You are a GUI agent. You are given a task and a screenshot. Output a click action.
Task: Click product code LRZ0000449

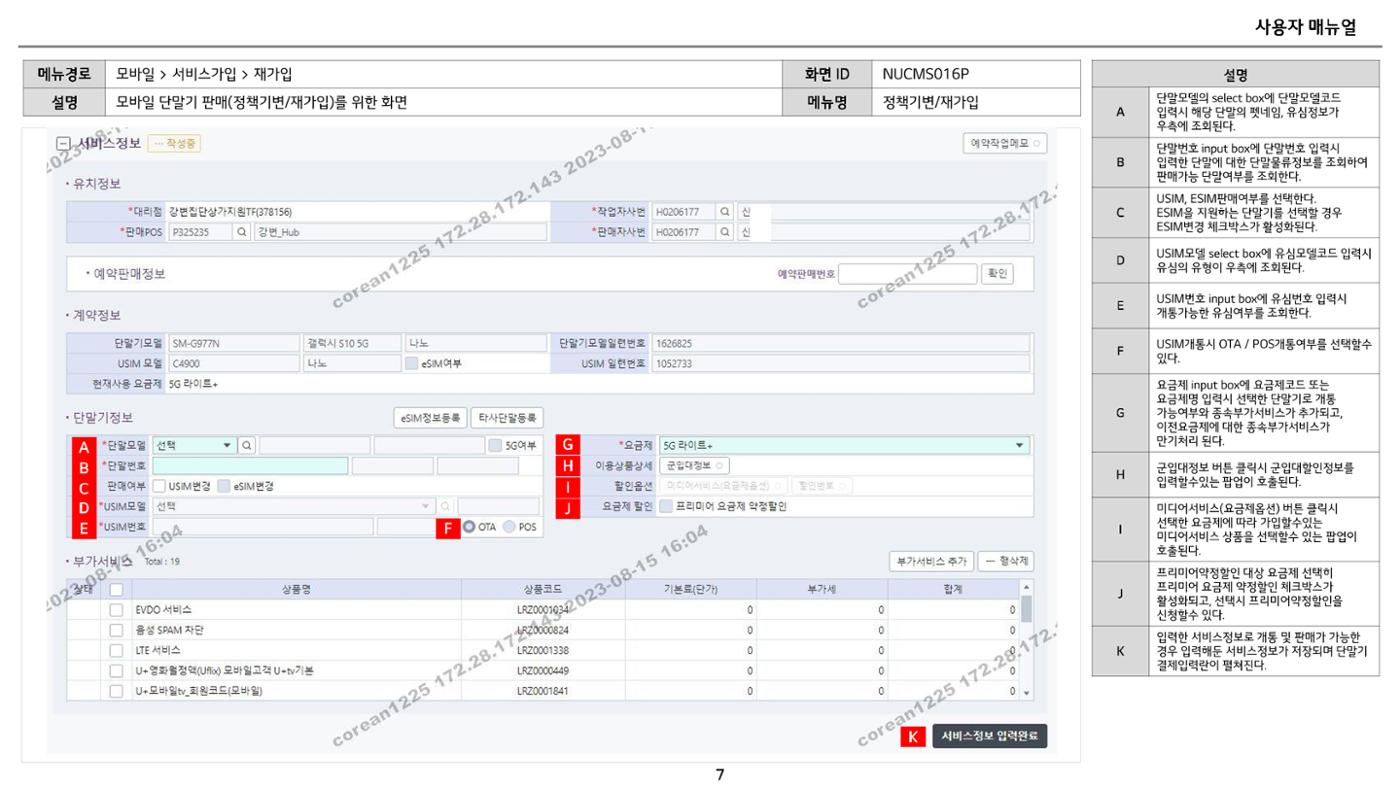543,670
